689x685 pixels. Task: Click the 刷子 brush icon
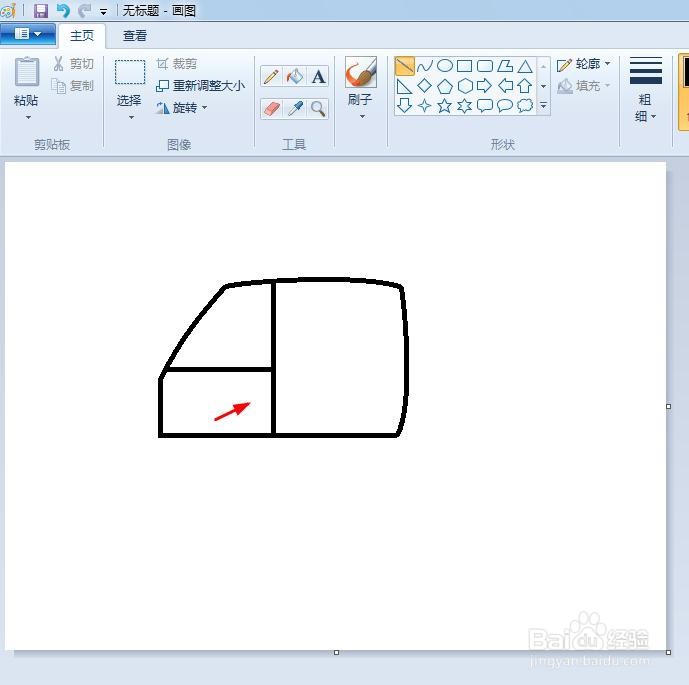(360, 72)
